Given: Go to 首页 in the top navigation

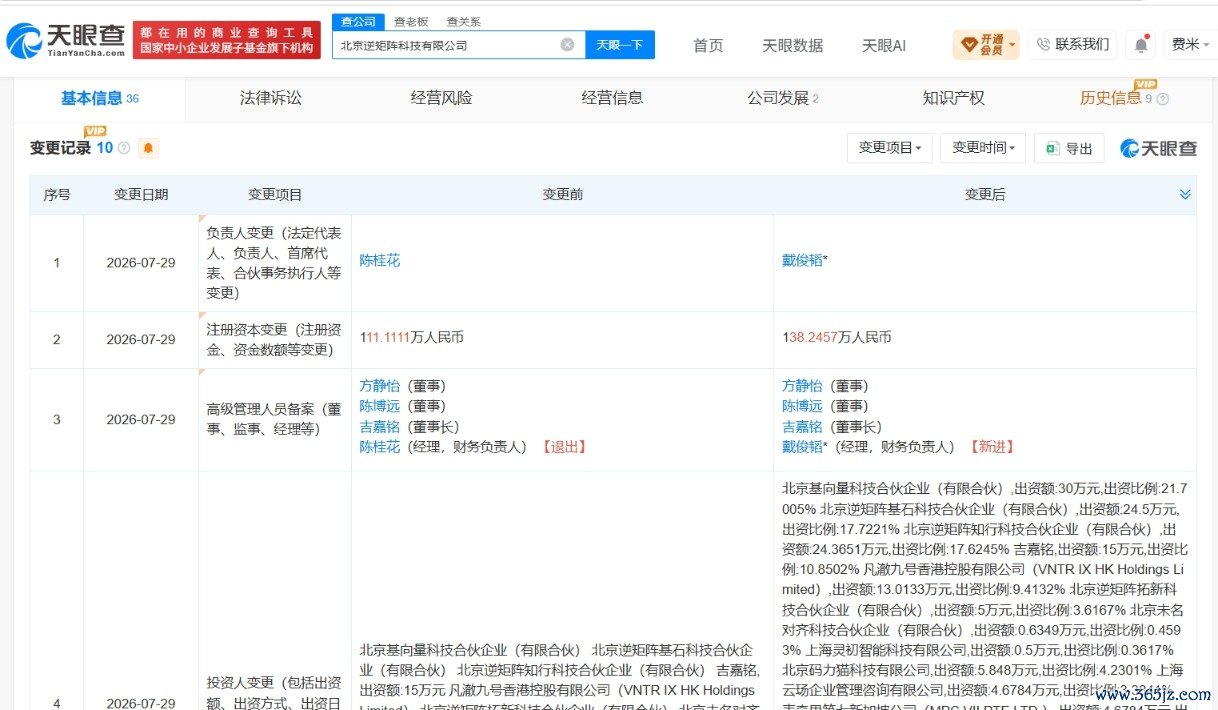Looking at the screenshot, I should 708,45.
